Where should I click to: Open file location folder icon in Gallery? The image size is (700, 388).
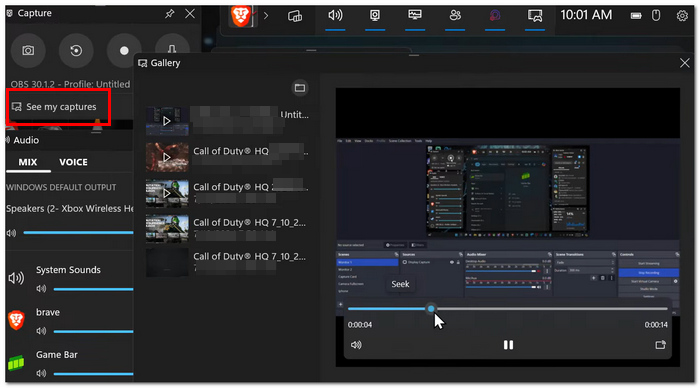tap(300, 88)
